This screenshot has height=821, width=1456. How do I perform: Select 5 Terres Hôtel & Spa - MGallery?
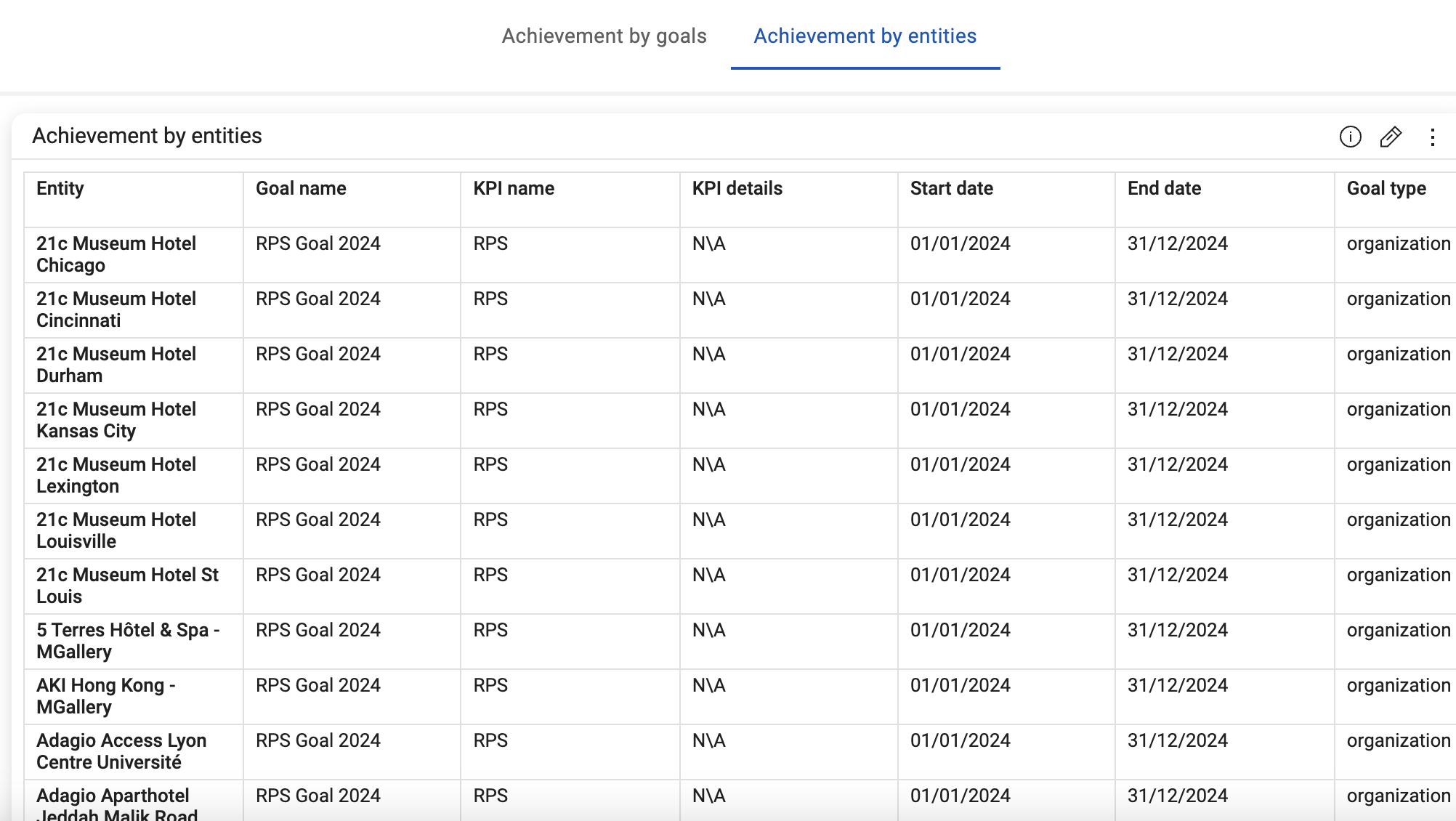point(128,641)
